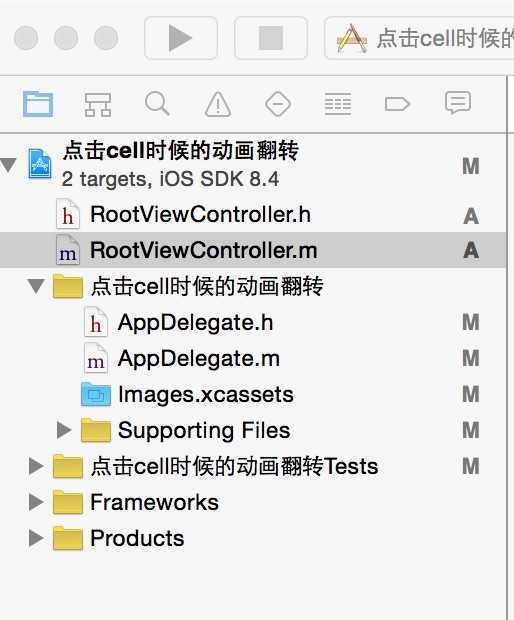Show the Report navigator speech-bubble icon
The height and width of the screenshot is (620, 514).
point(457,103)
